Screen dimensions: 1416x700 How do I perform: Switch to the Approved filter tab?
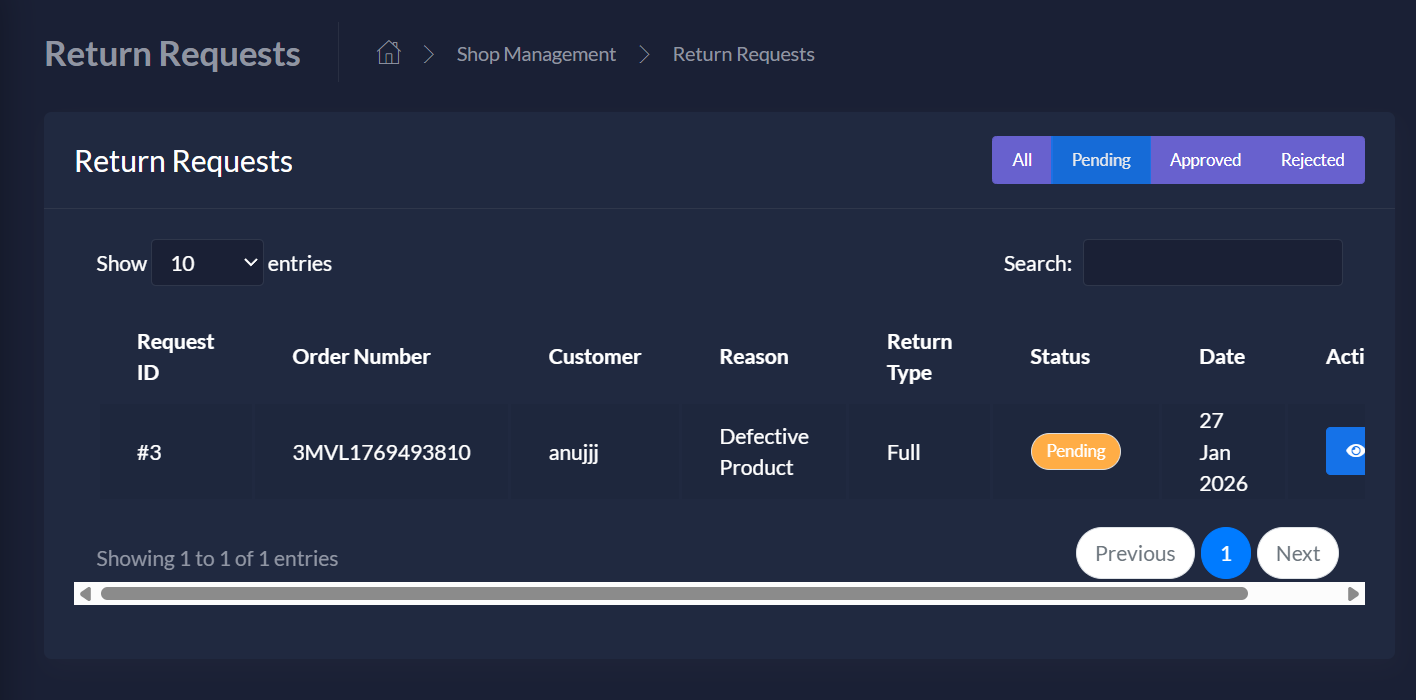coord(1205,159)
